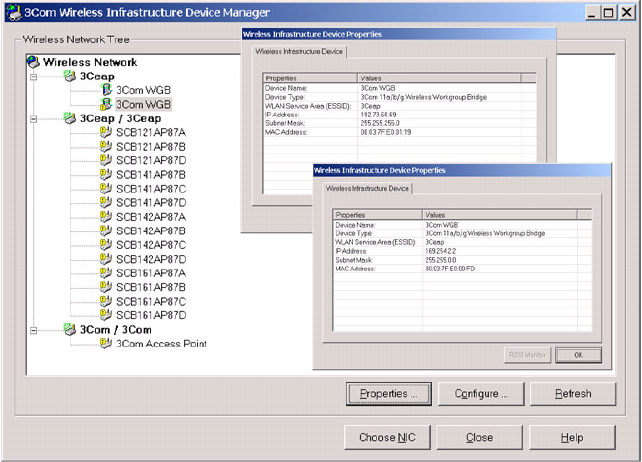642x462 pixels.
Task: Collapse the 3Ceap / 3Ceap branch
Action: point(35,118)
